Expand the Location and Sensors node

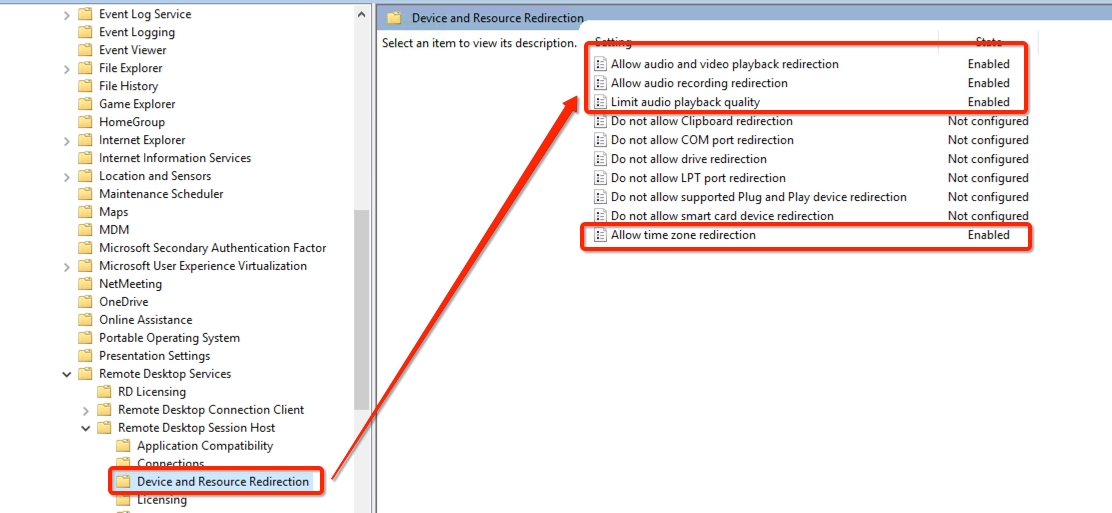click(x=67, y=176)
